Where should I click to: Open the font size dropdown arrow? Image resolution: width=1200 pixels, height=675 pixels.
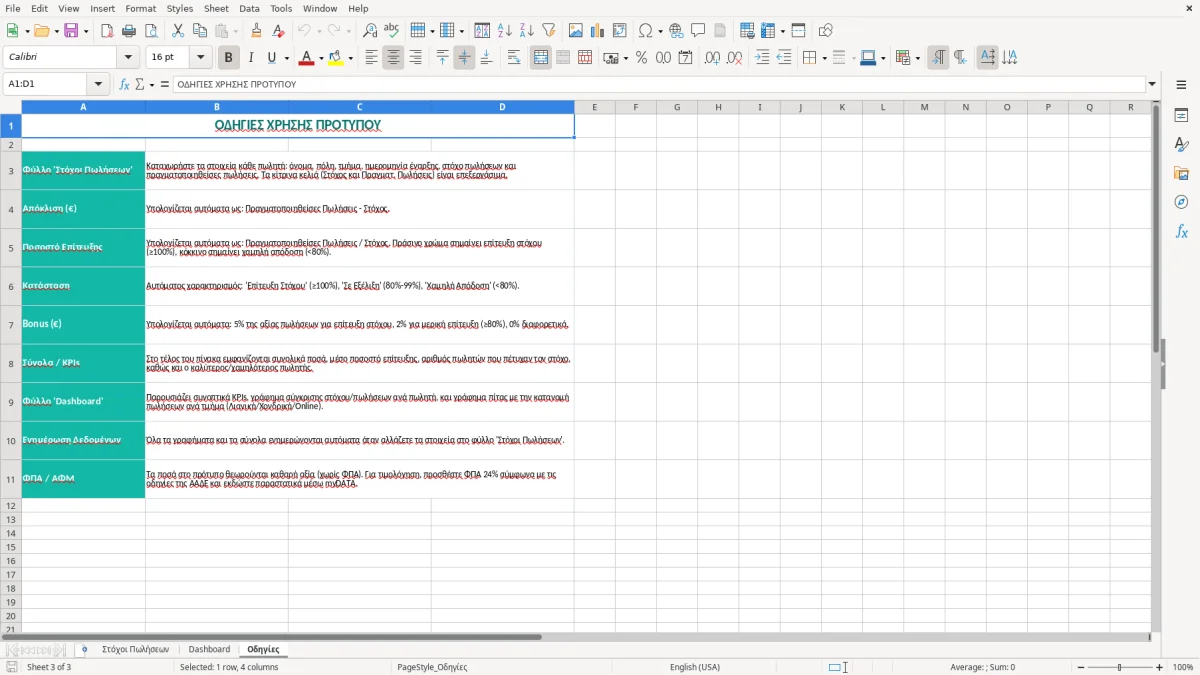[201, 58]
